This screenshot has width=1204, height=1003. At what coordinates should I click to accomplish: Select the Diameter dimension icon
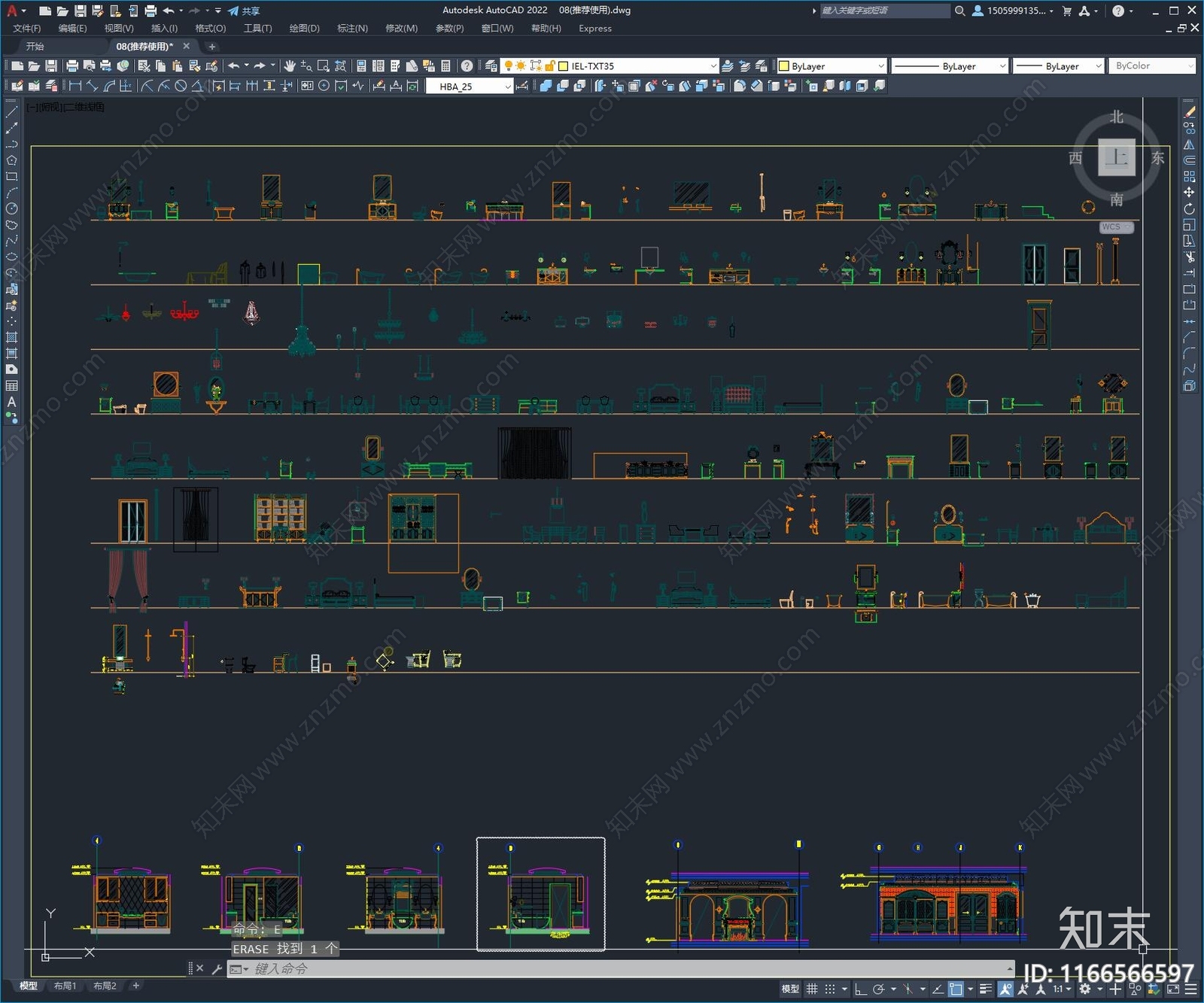[x=181, y=87]
